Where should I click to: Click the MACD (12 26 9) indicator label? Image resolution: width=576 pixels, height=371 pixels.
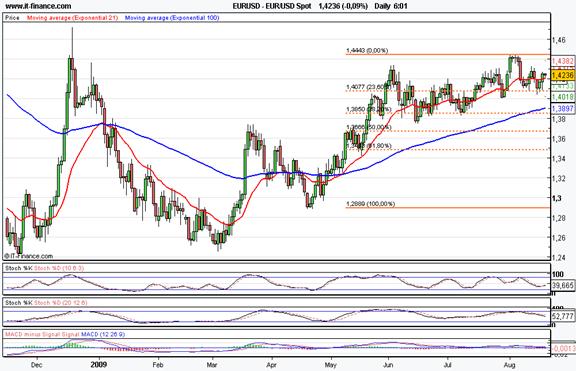(x=103, y=335)
